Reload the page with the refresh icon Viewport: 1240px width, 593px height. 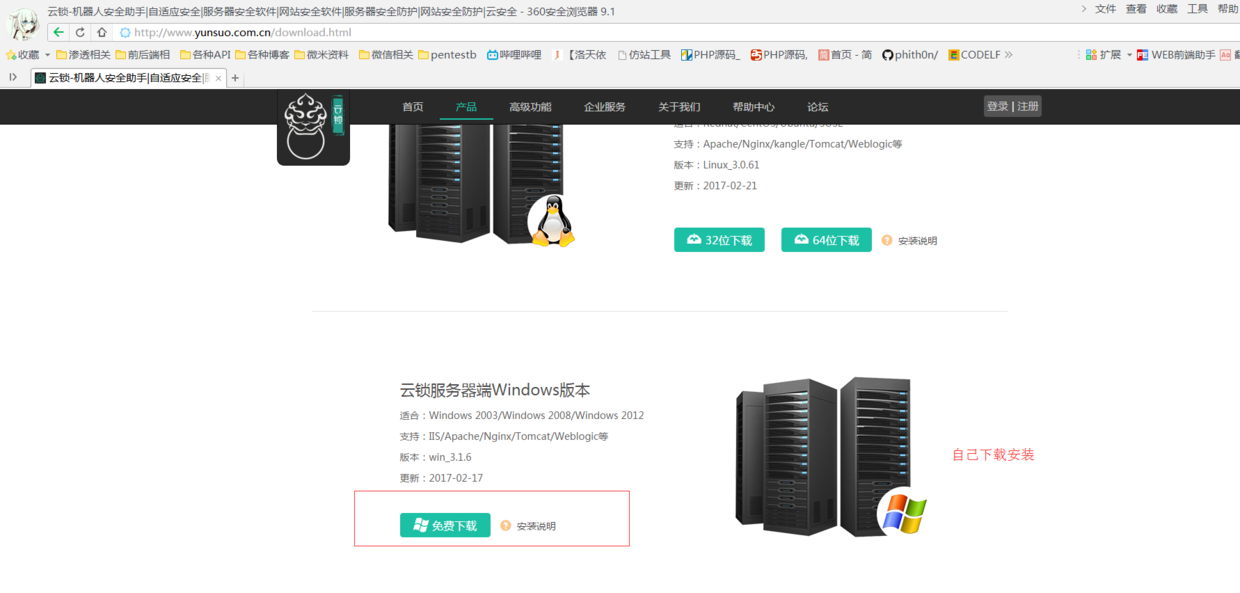pyautogui.click(x=80, y=32)
